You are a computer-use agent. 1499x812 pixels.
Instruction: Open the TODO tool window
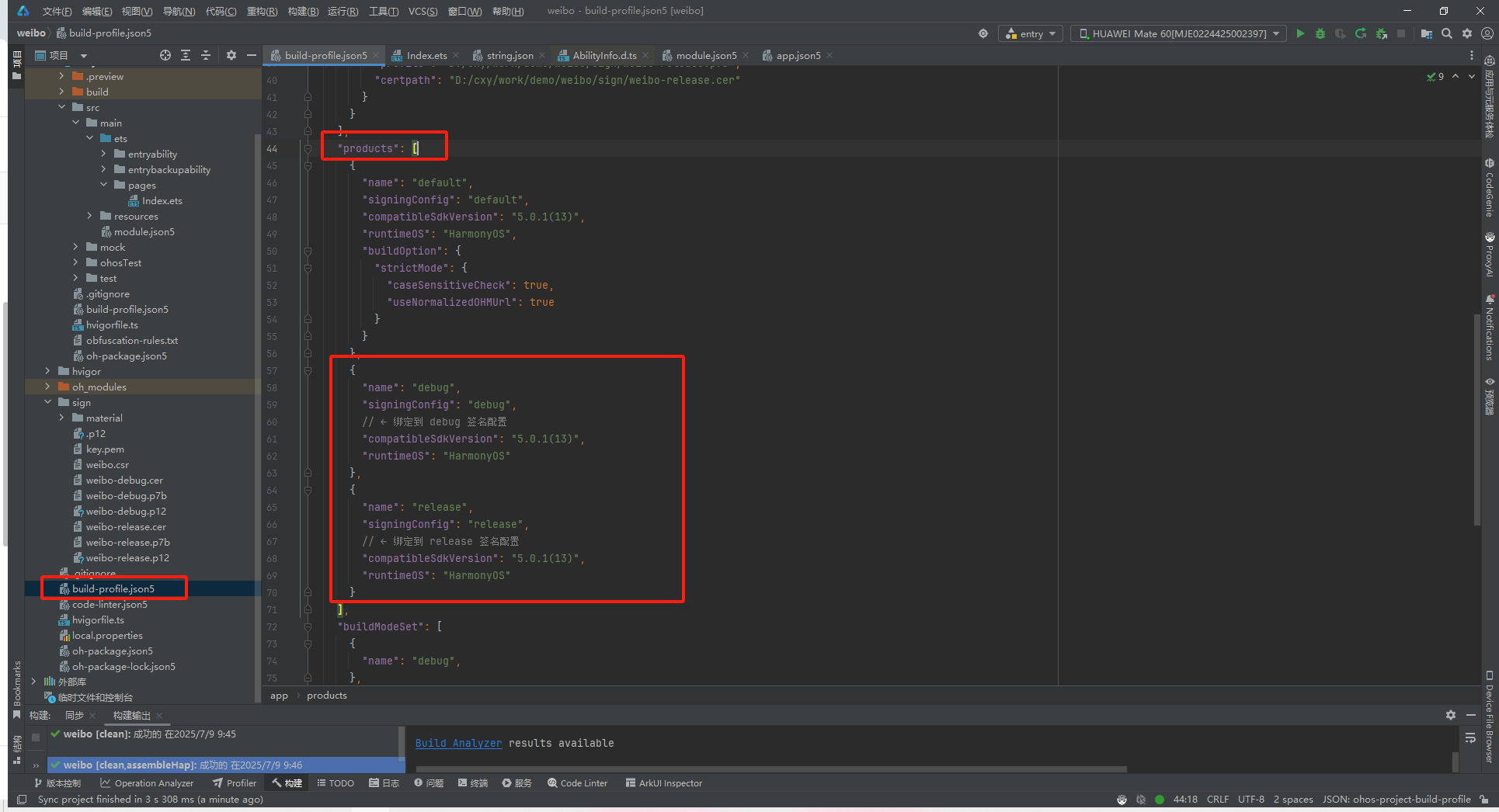coord(336,783)
